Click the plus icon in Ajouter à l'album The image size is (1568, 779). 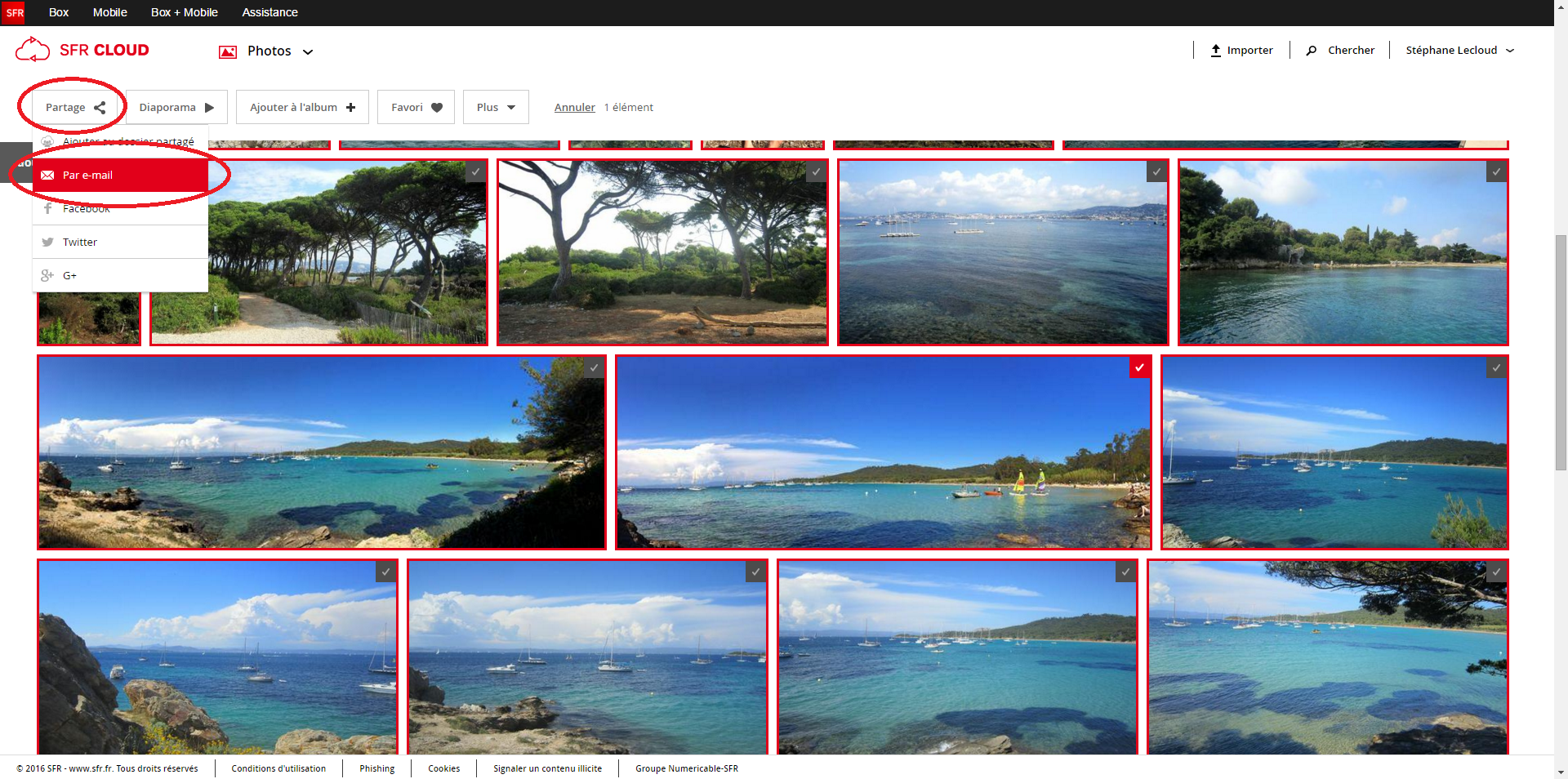pos(350,108)
